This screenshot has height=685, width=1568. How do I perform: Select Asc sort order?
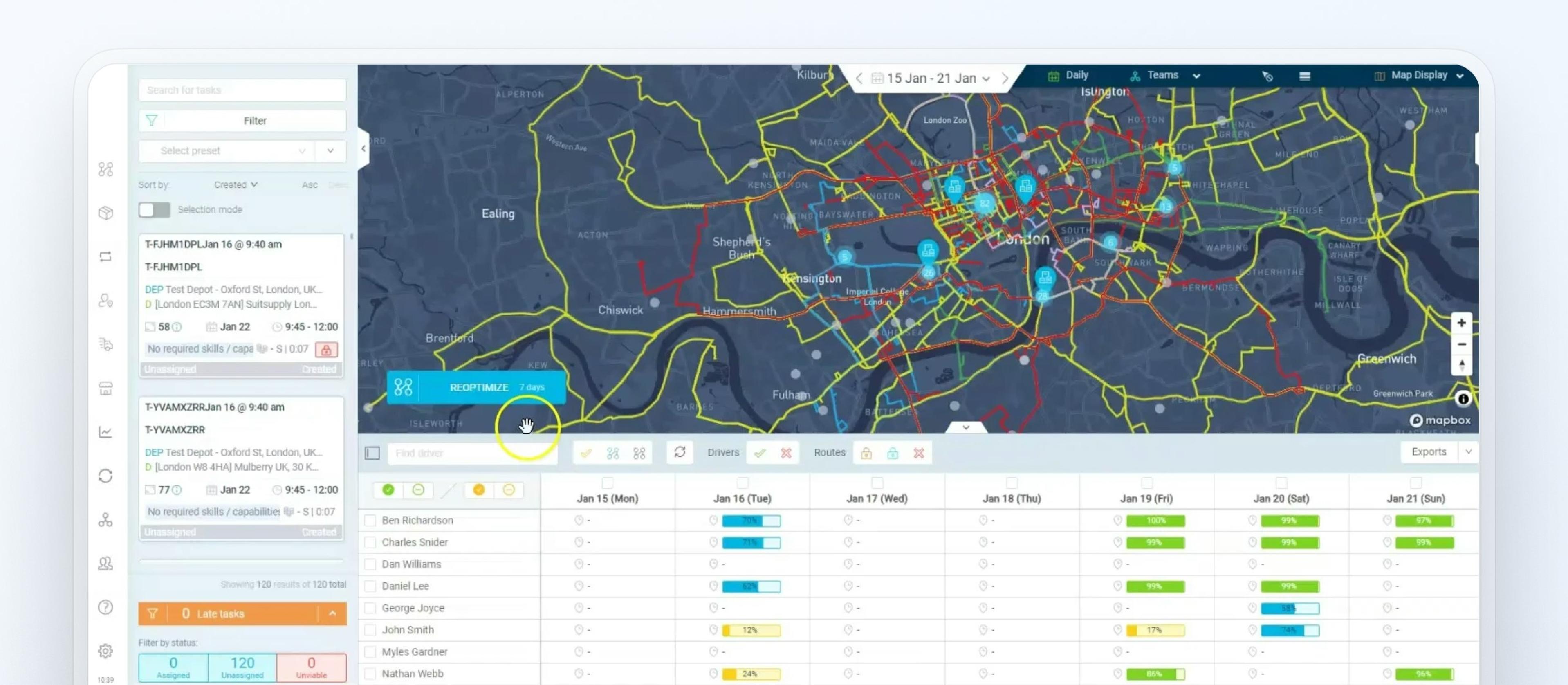point(310,185)
